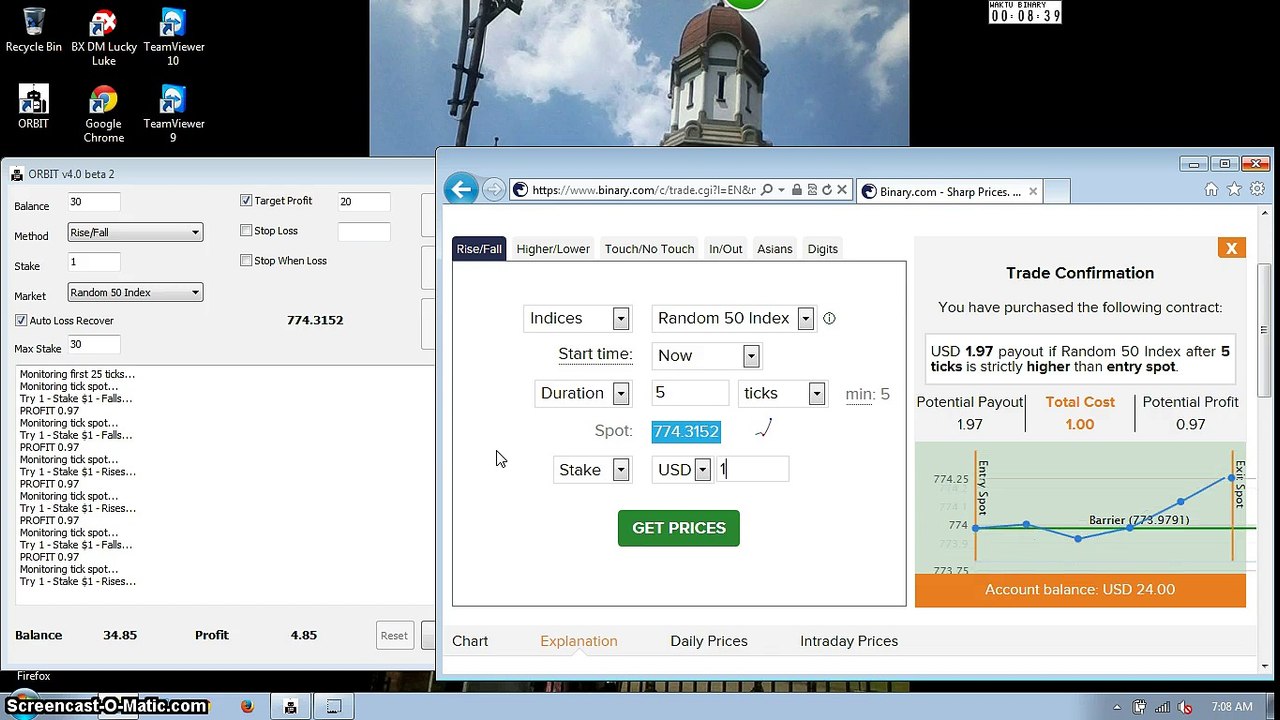Open the Recycle Bin desktop icon

tap(33, 30)
